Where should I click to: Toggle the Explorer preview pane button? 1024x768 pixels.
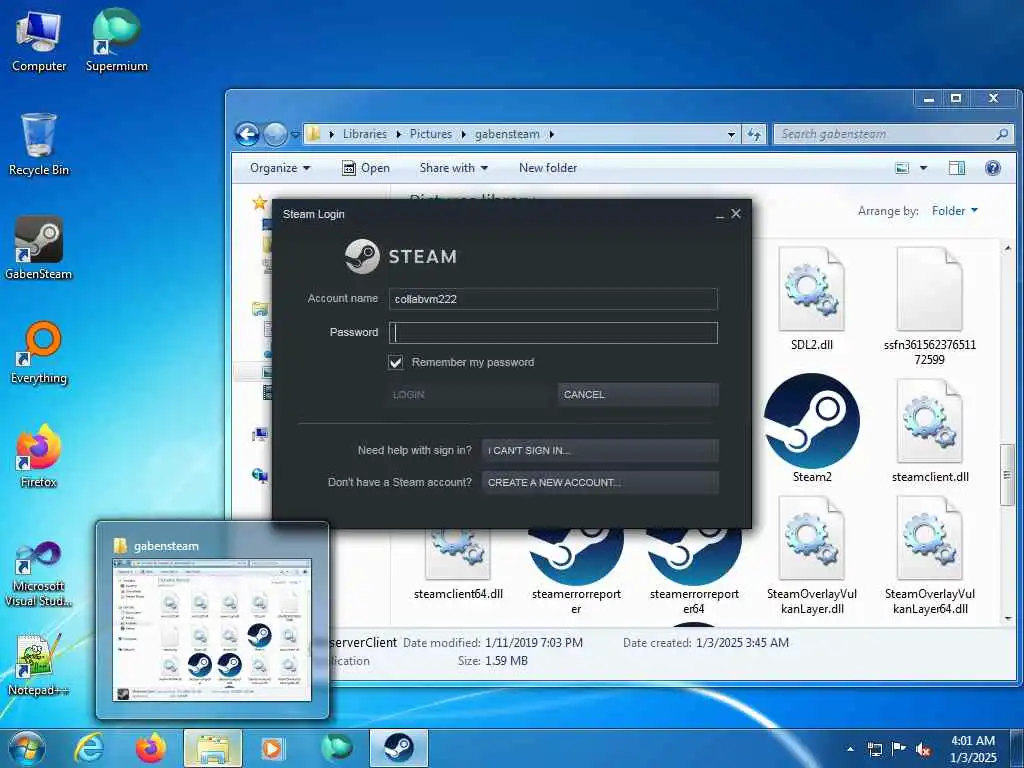[x=957, y=168]
